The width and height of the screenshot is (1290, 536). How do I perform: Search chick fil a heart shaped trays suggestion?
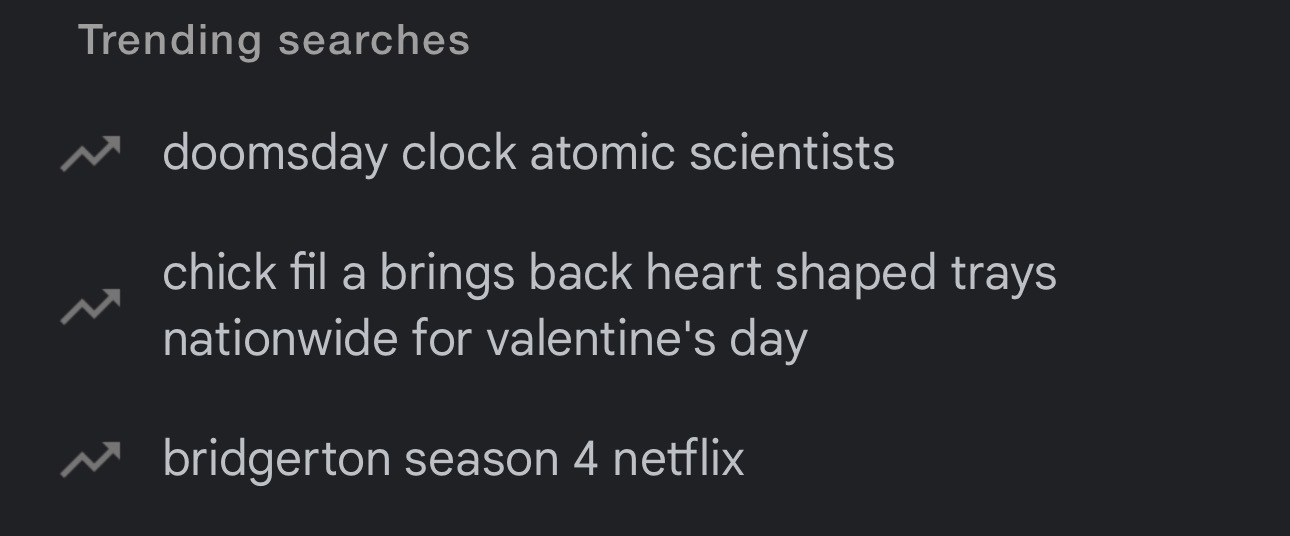click(608, 305)
